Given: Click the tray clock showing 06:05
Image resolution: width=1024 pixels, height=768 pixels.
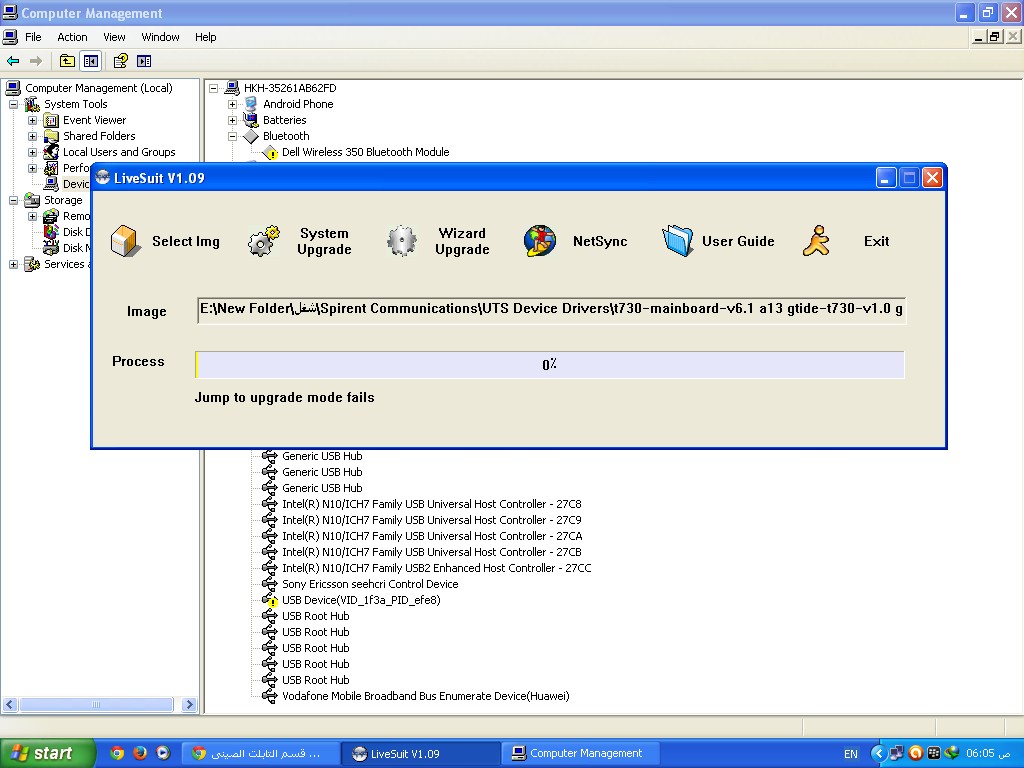Looking at the screenshot, I should coord(988,754).
